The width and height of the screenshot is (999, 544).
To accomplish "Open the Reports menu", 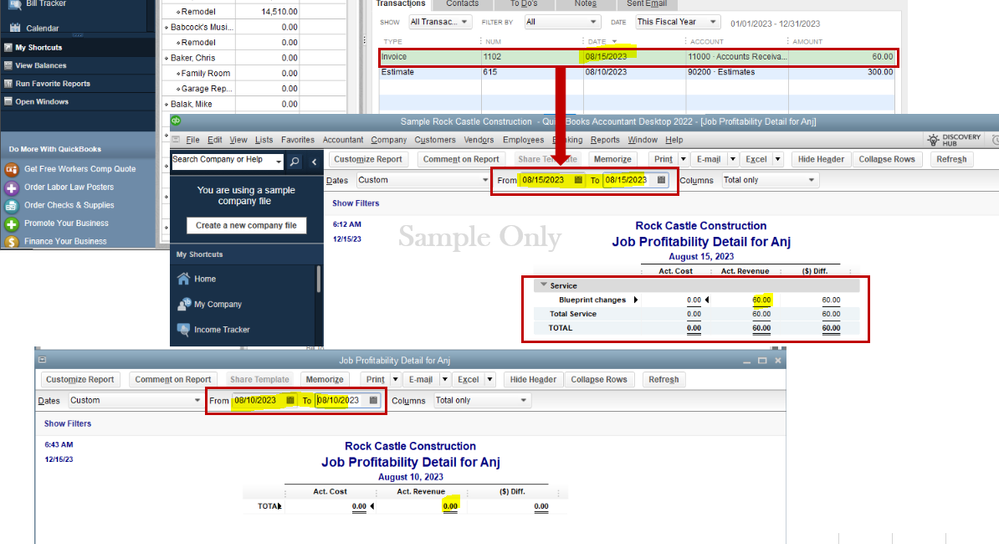I will [x=605, y=140].
